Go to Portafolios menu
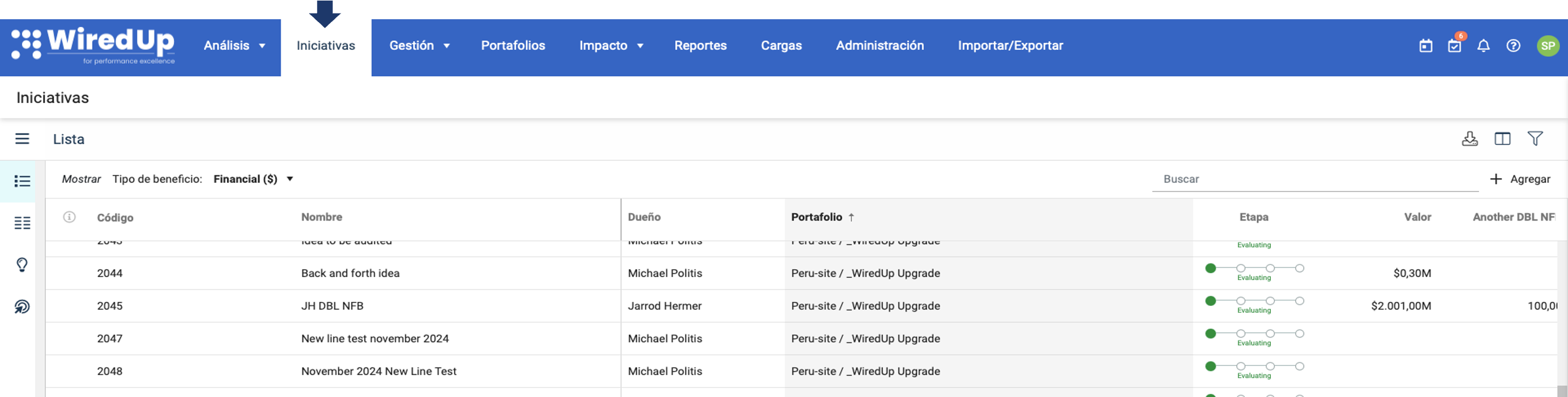1568x397 pixels. (x=513, y=46)
